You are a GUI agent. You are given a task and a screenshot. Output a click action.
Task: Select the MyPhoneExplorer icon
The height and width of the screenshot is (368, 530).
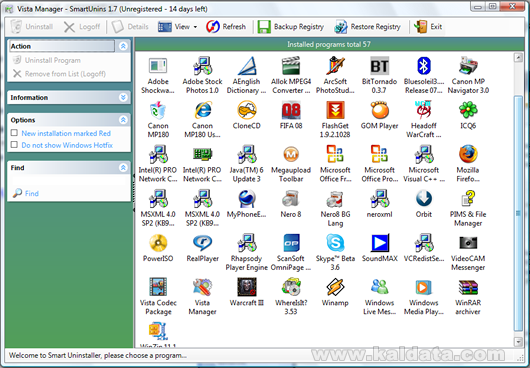[247, 199]
